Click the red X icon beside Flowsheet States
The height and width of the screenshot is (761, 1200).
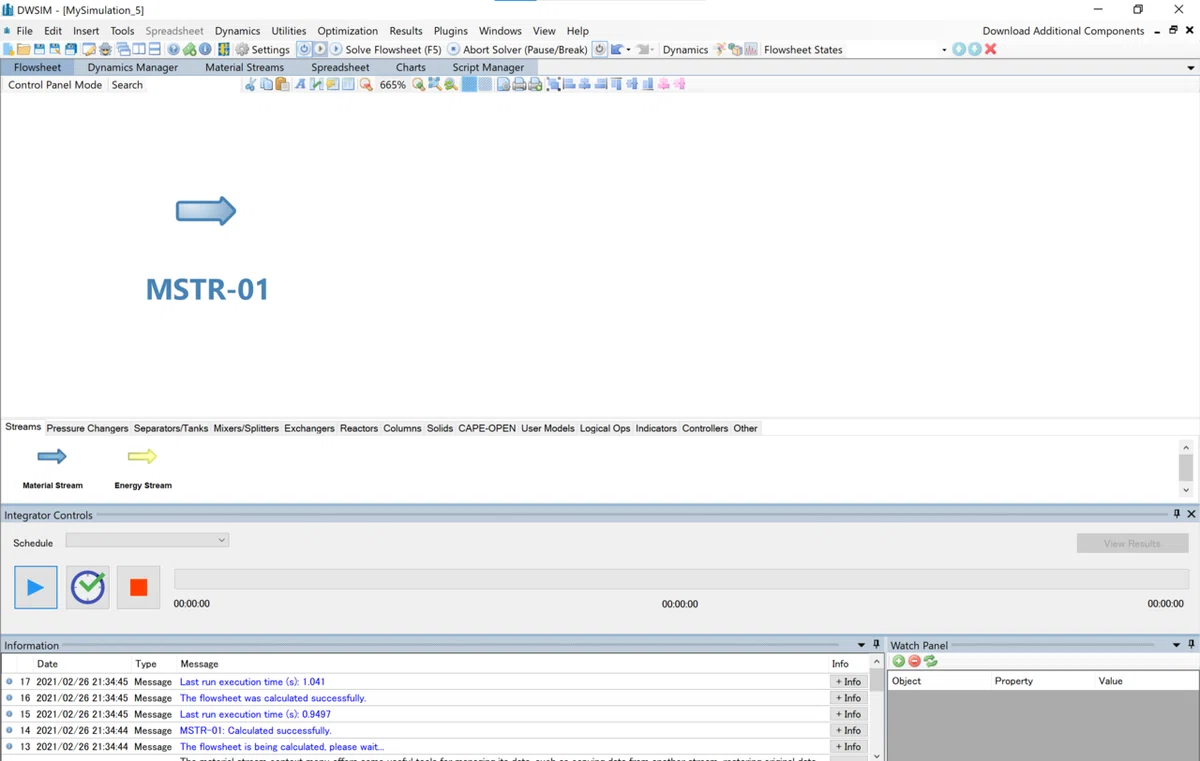coord(991,49)
